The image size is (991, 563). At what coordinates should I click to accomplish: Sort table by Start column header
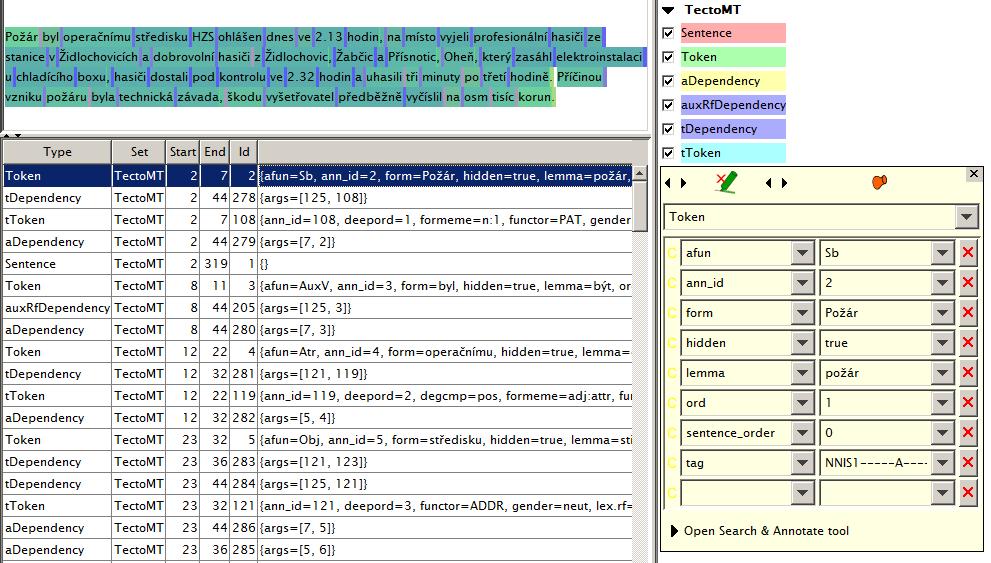tap(183, 152)
